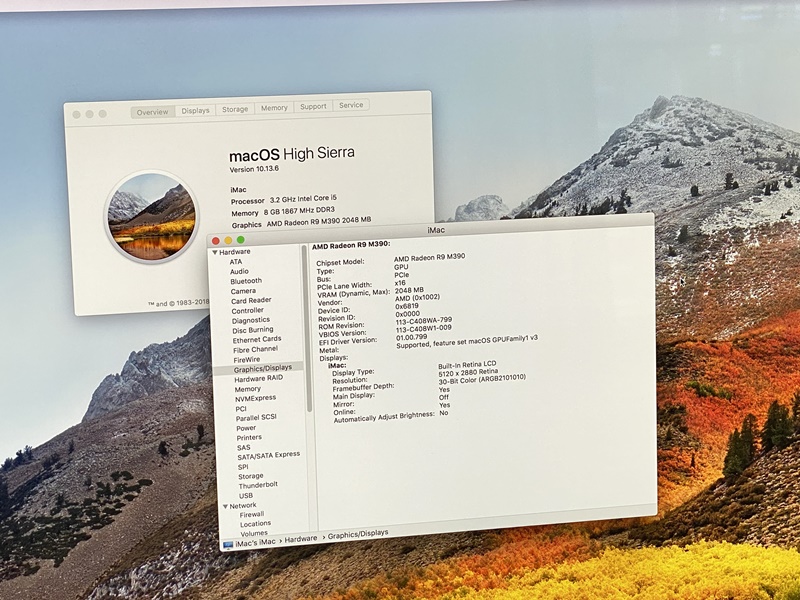Select PCI in the Hardware list
This screenshot has width=800, height=600.
tap(241, 409)
